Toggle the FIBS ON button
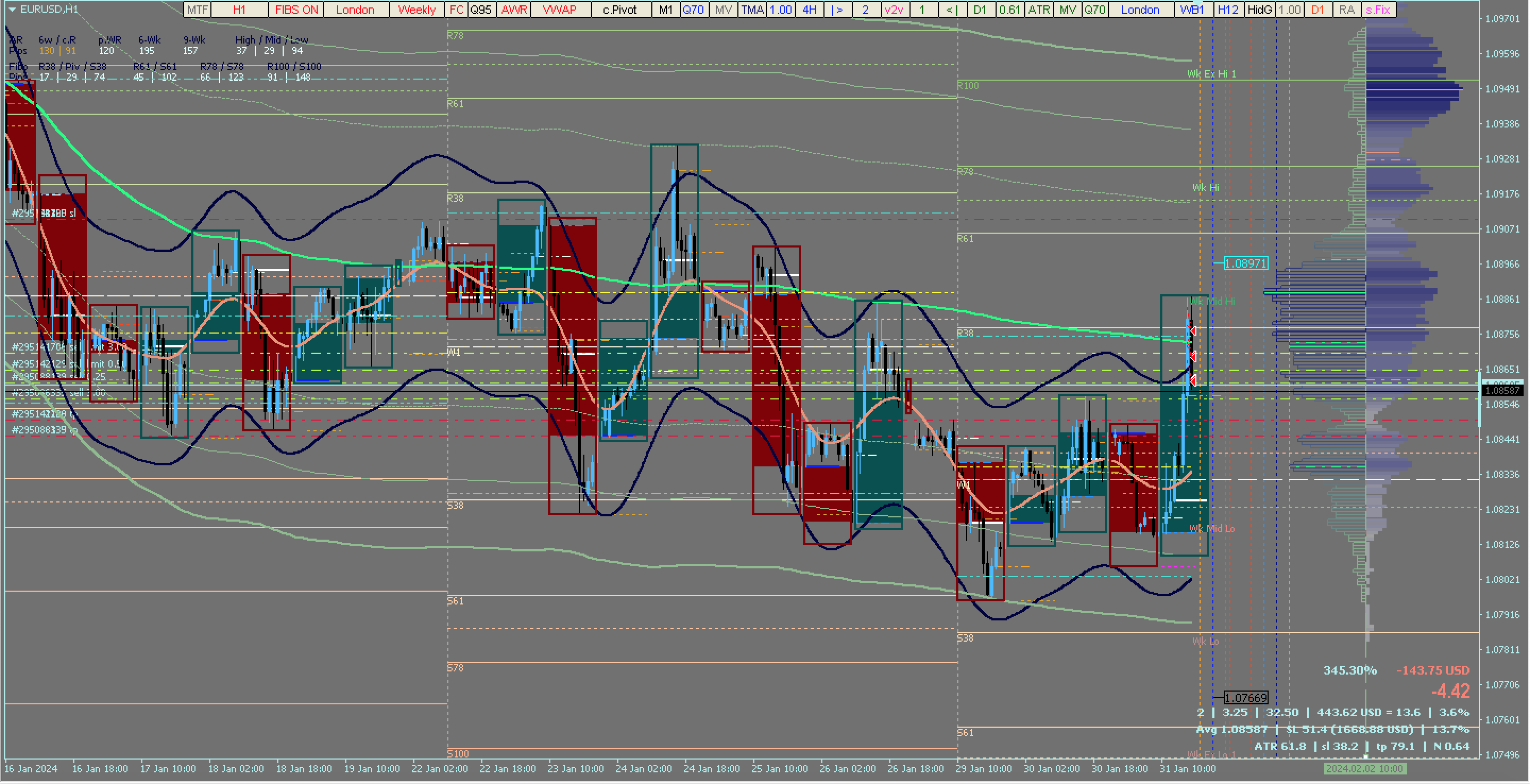Image resolution: width=1530 pixels, height=784 pixels. click(x=296, y=10)
